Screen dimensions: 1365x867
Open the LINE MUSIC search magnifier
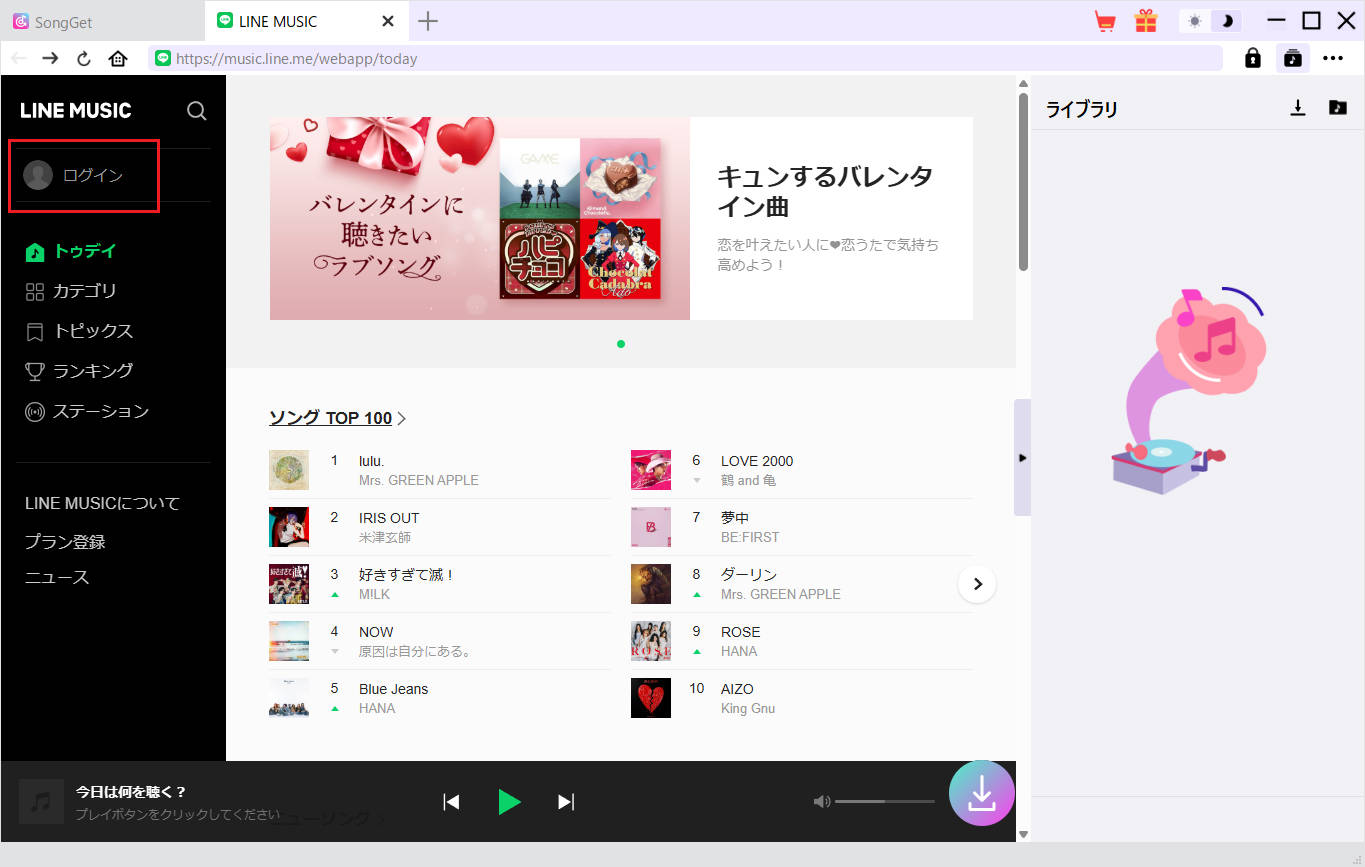pyautogui.click(x=196, y=111)
